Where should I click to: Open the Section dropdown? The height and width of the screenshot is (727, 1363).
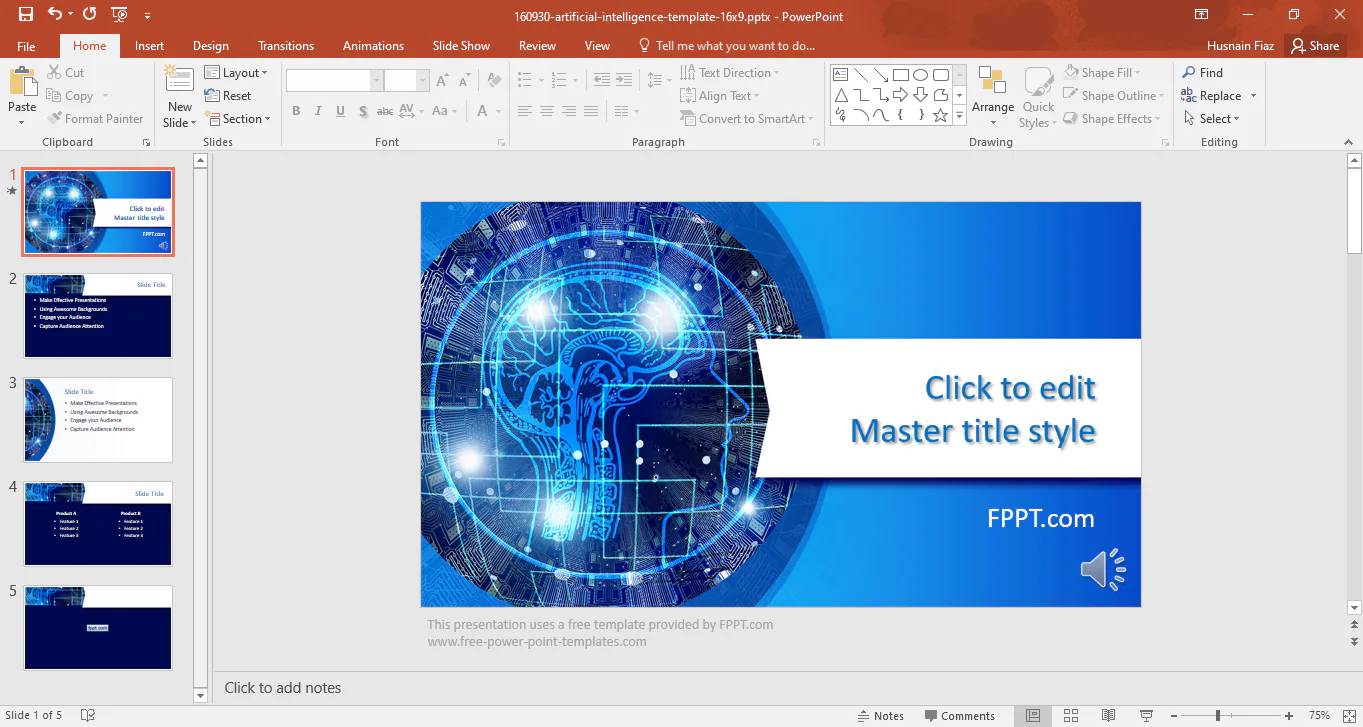pyautogui.click(x=238, y=119)
